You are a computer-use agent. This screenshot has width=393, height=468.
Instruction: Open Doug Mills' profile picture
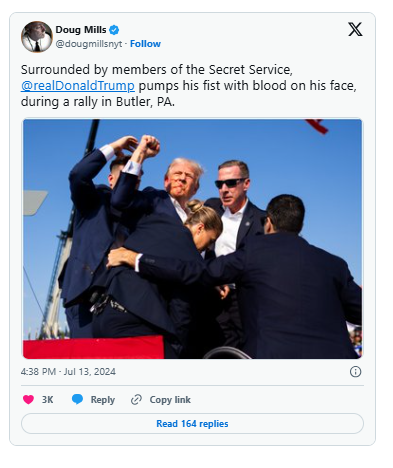click(37, 37)
